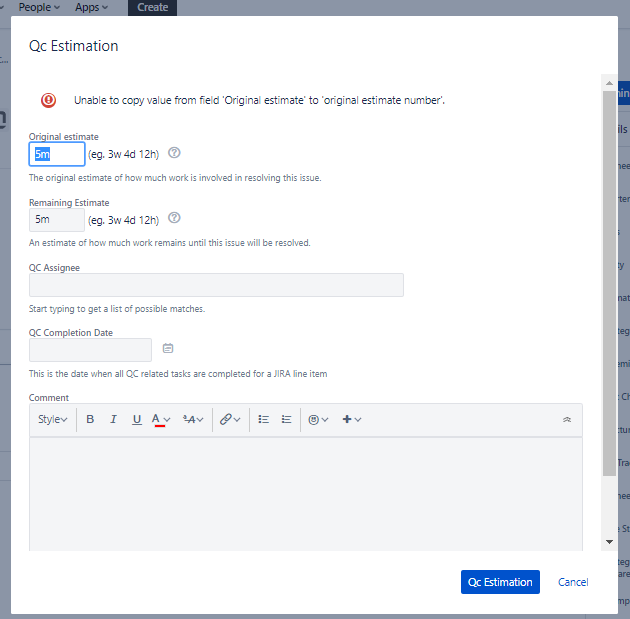This screenshot has height=619, width=630.
Task: Toggle italic formatting in comment toolbar
Action: 113,419
